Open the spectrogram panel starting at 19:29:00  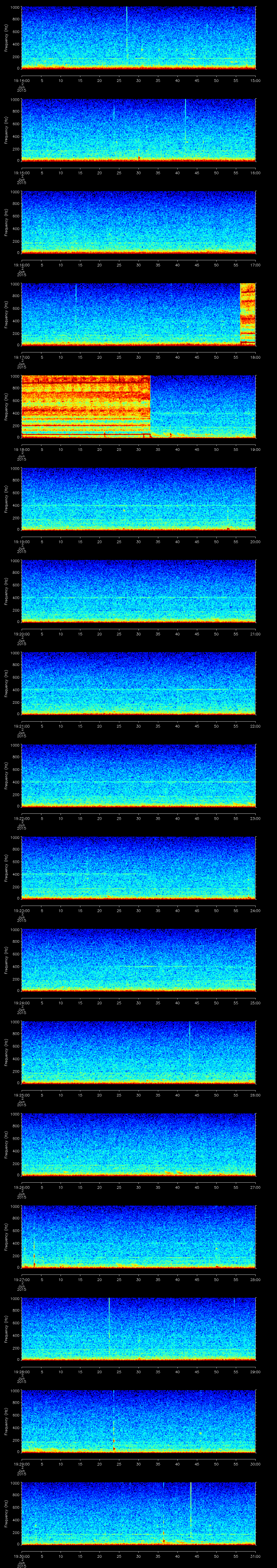tap(138, 1421)
